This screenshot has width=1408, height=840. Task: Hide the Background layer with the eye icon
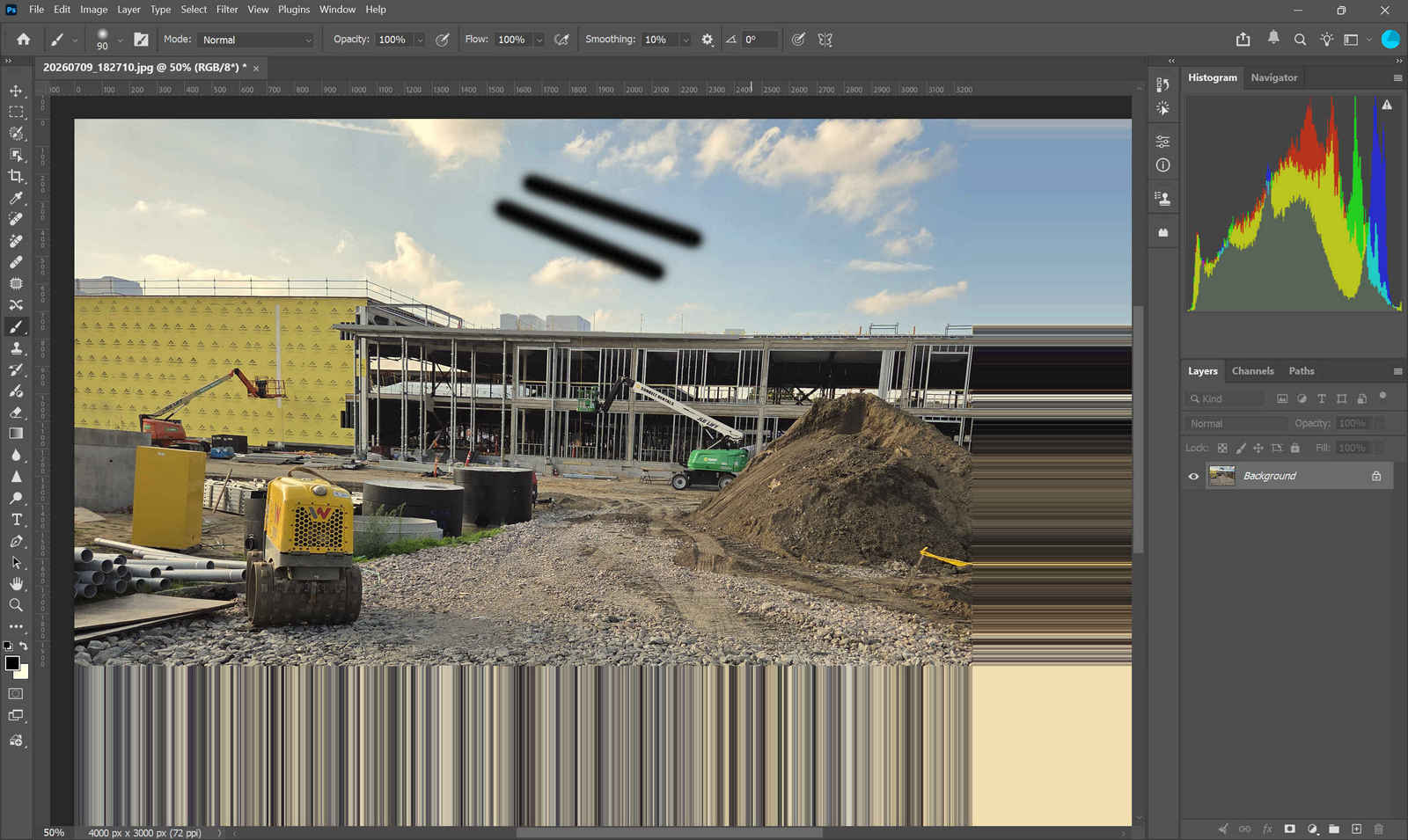tap(1193, 476)
